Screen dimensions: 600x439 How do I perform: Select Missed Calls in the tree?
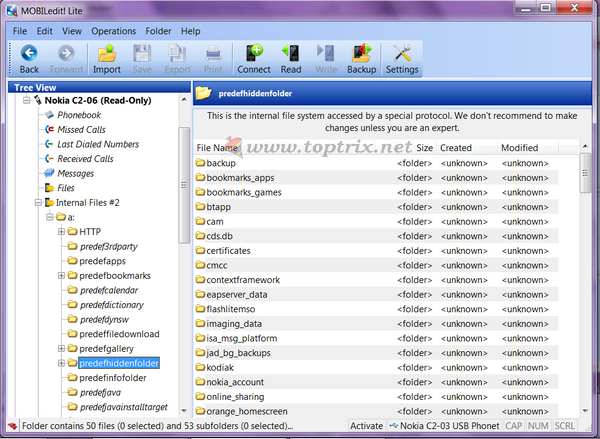[81, 129]
